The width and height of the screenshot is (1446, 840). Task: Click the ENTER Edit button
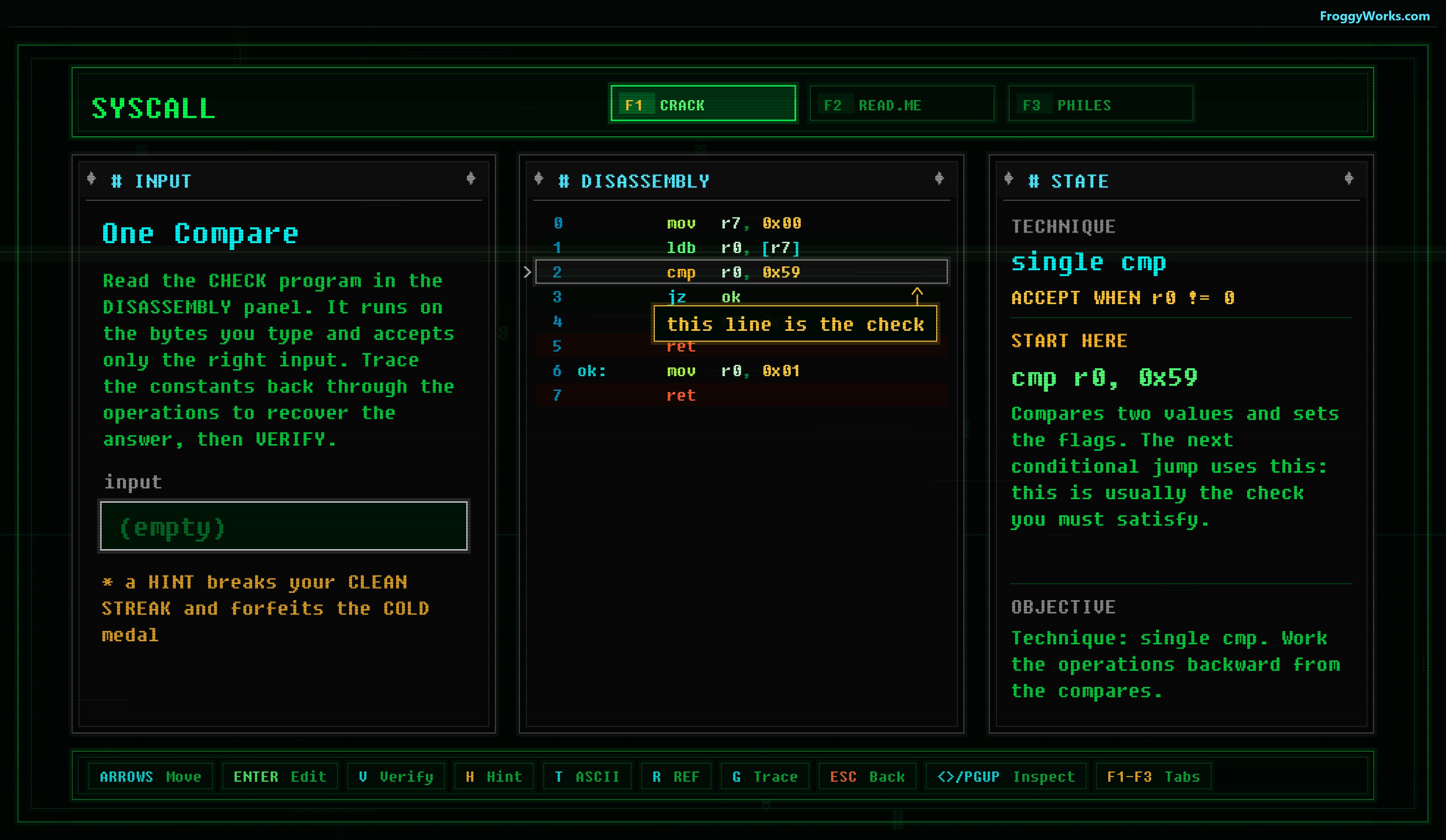(280, 776)
